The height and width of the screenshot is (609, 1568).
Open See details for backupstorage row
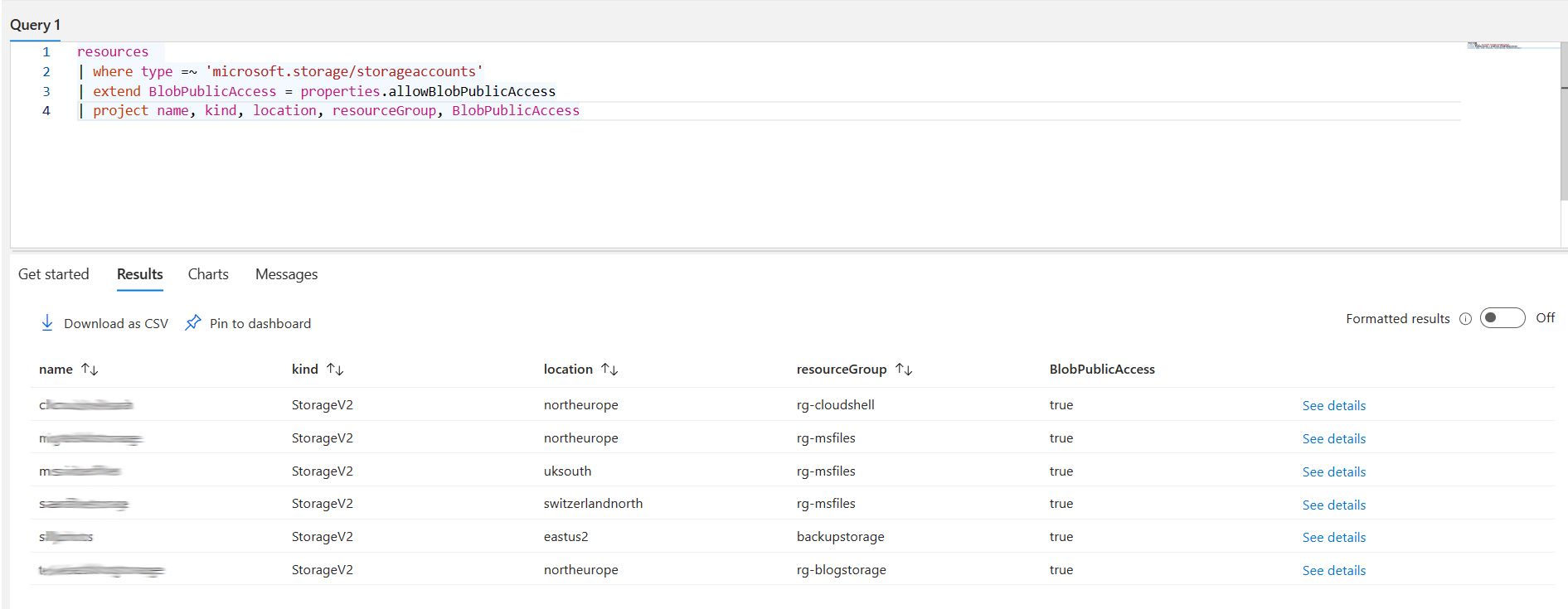[x=1334, y=538]
